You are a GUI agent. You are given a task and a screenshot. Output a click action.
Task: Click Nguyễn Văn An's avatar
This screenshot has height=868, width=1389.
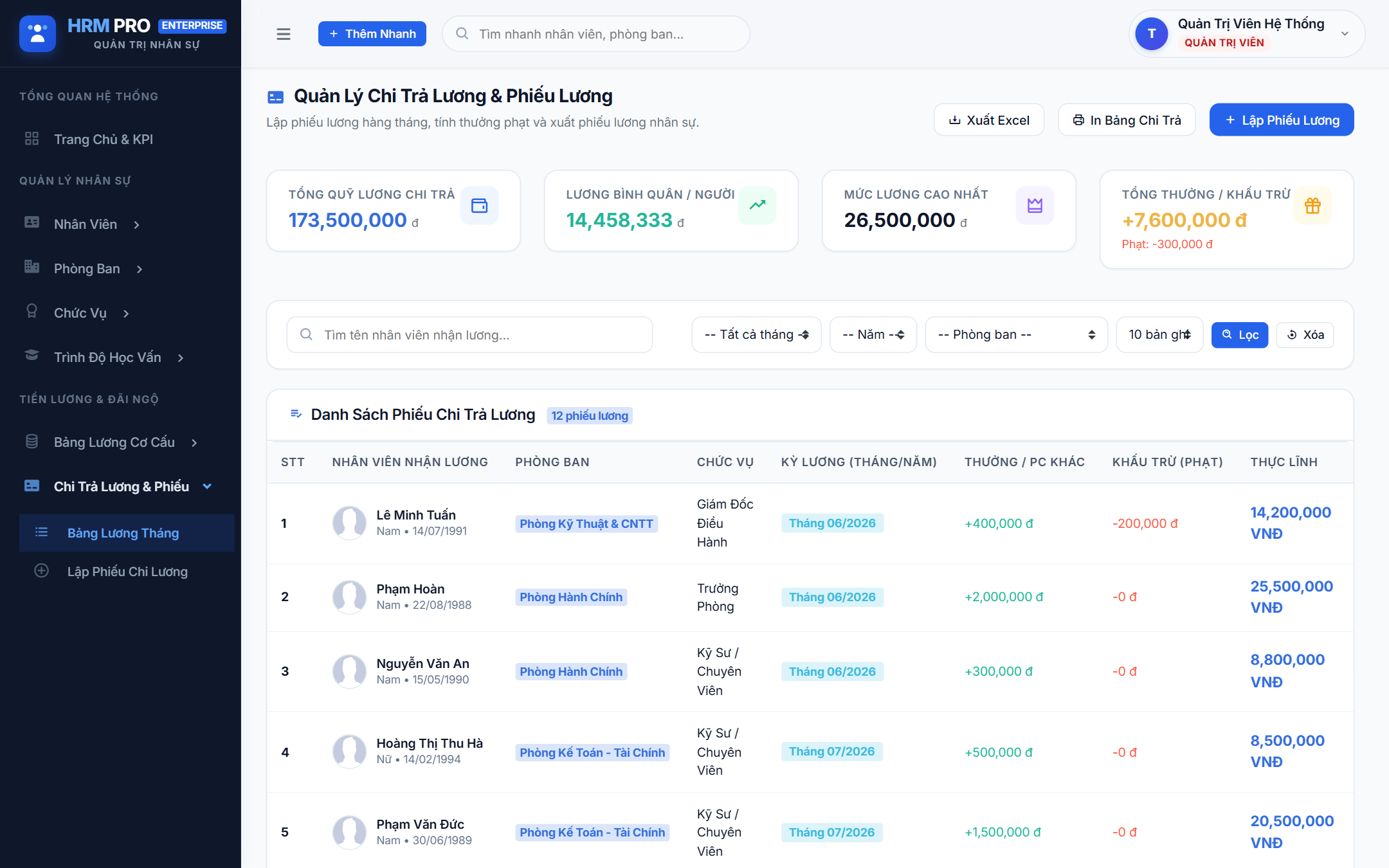[x=350, y=671]
